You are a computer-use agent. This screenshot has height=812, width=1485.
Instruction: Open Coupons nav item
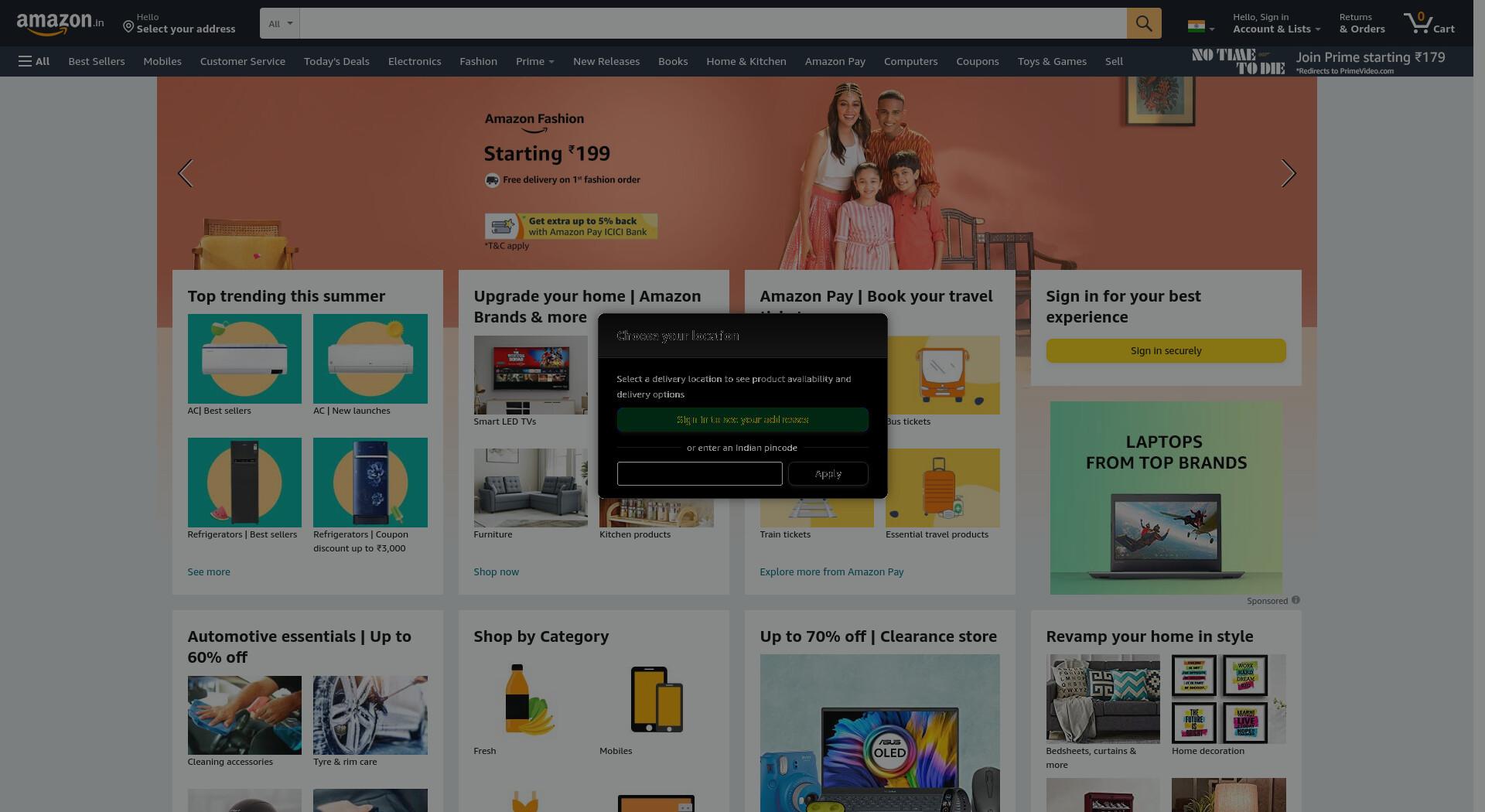click(978, 61)
